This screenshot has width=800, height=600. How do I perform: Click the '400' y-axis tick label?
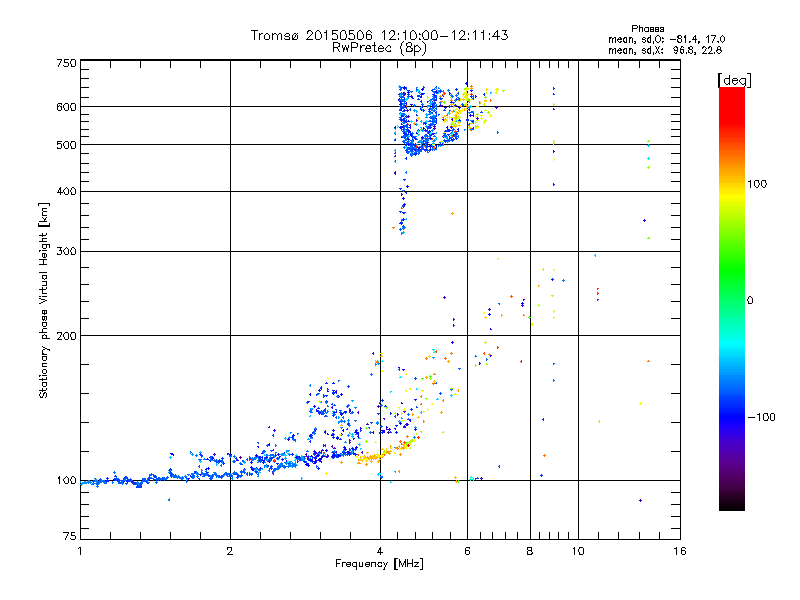(67, 191)
